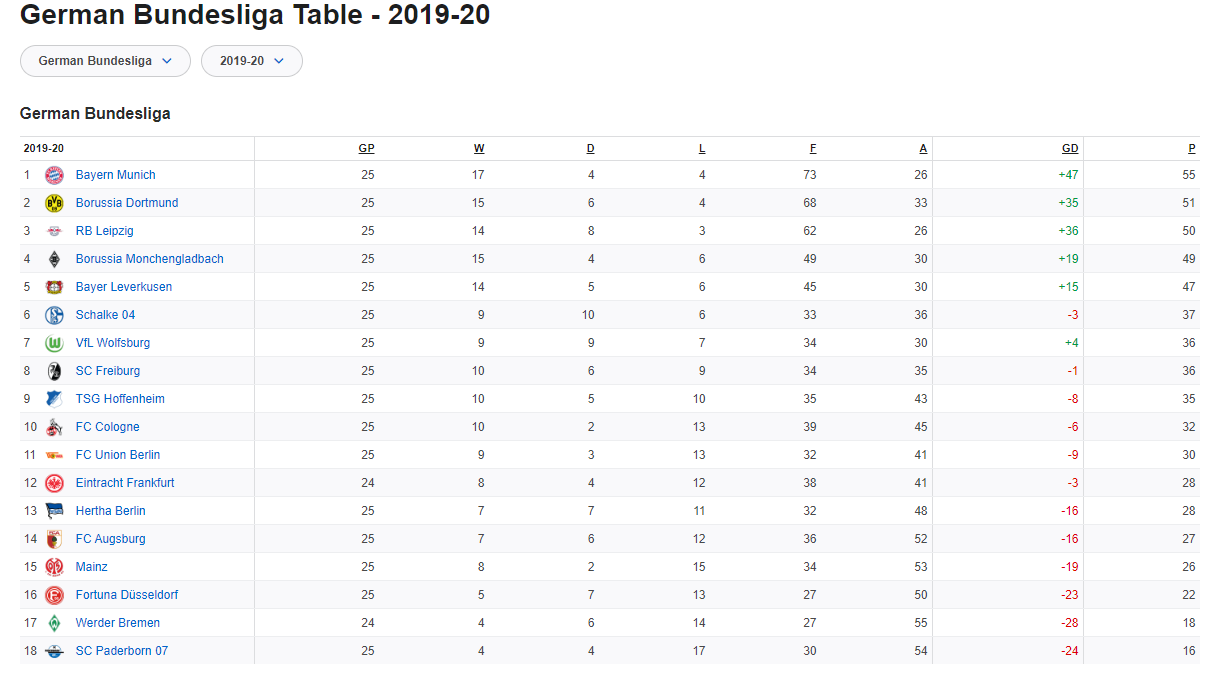
Task: Click the Eintracht Frankfurt eagle crest
Action: (x=54, y=483)
